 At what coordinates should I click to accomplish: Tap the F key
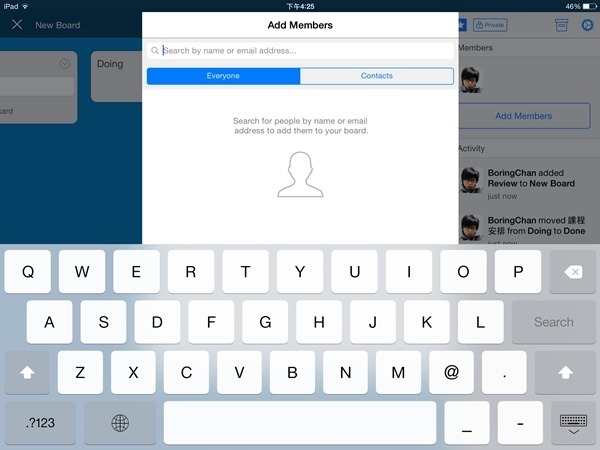point(211,322)
